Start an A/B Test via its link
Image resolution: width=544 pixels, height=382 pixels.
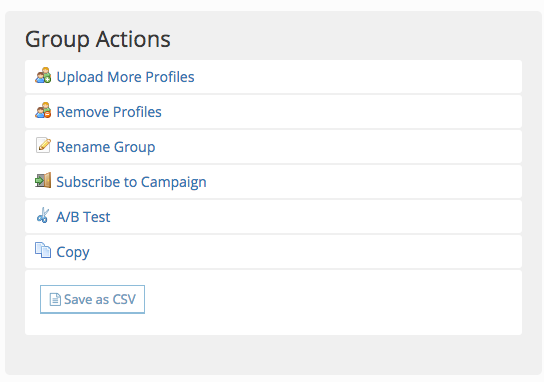(83, 217)
